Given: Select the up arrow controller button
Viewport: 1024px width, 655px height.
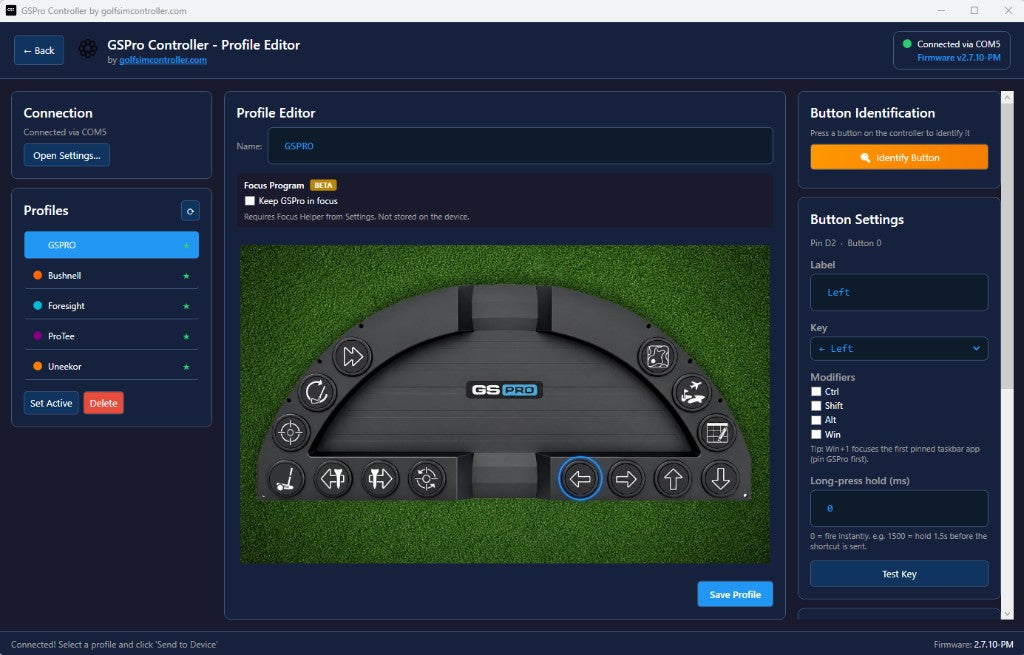Looking at the screenshot, I should click(x=673, y=479).
